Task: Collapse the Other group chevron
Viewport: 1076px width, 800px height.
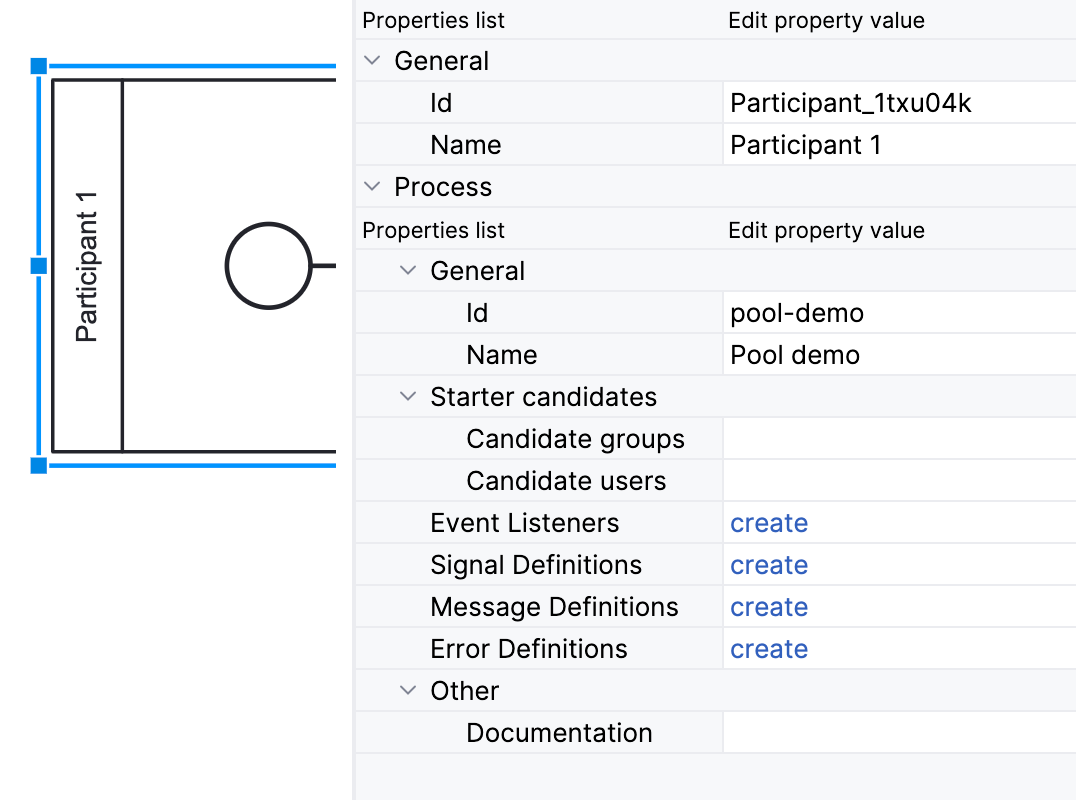Action: pos(408,691)
